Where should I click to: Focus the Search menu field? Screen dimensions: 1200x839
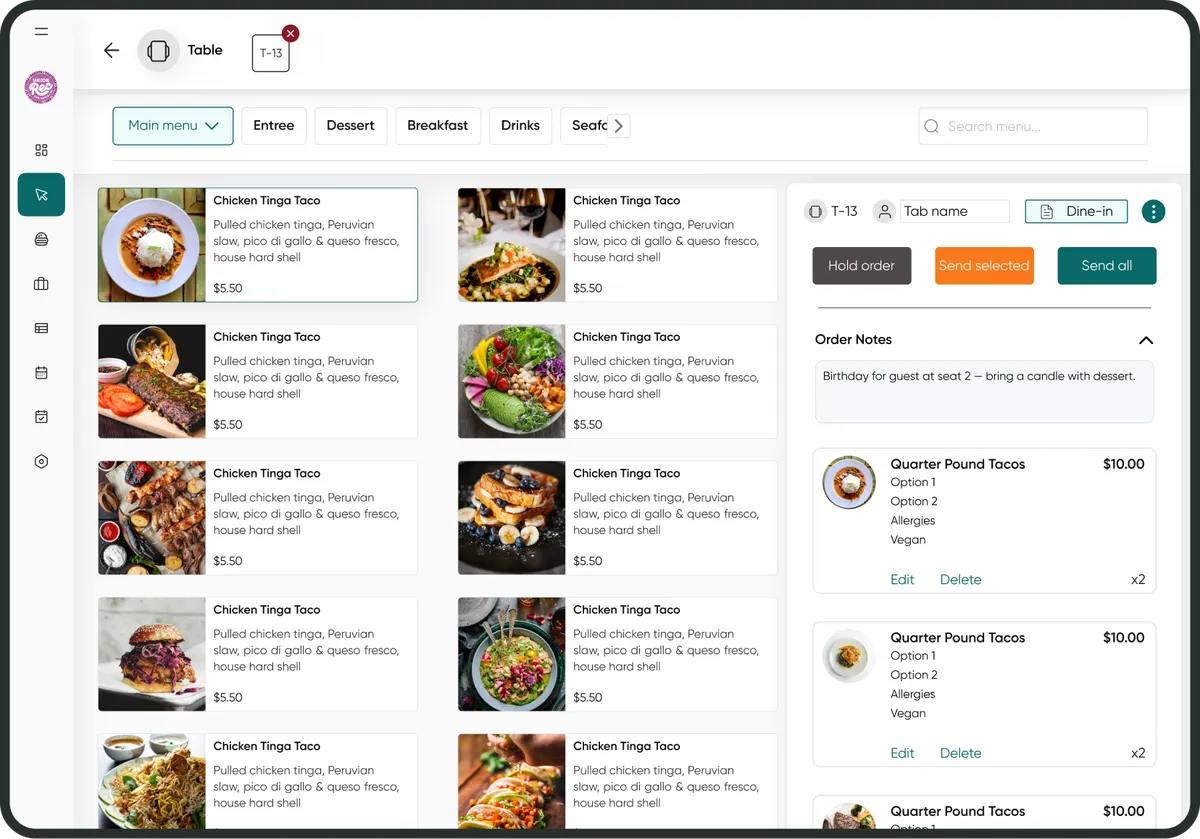1033,126
